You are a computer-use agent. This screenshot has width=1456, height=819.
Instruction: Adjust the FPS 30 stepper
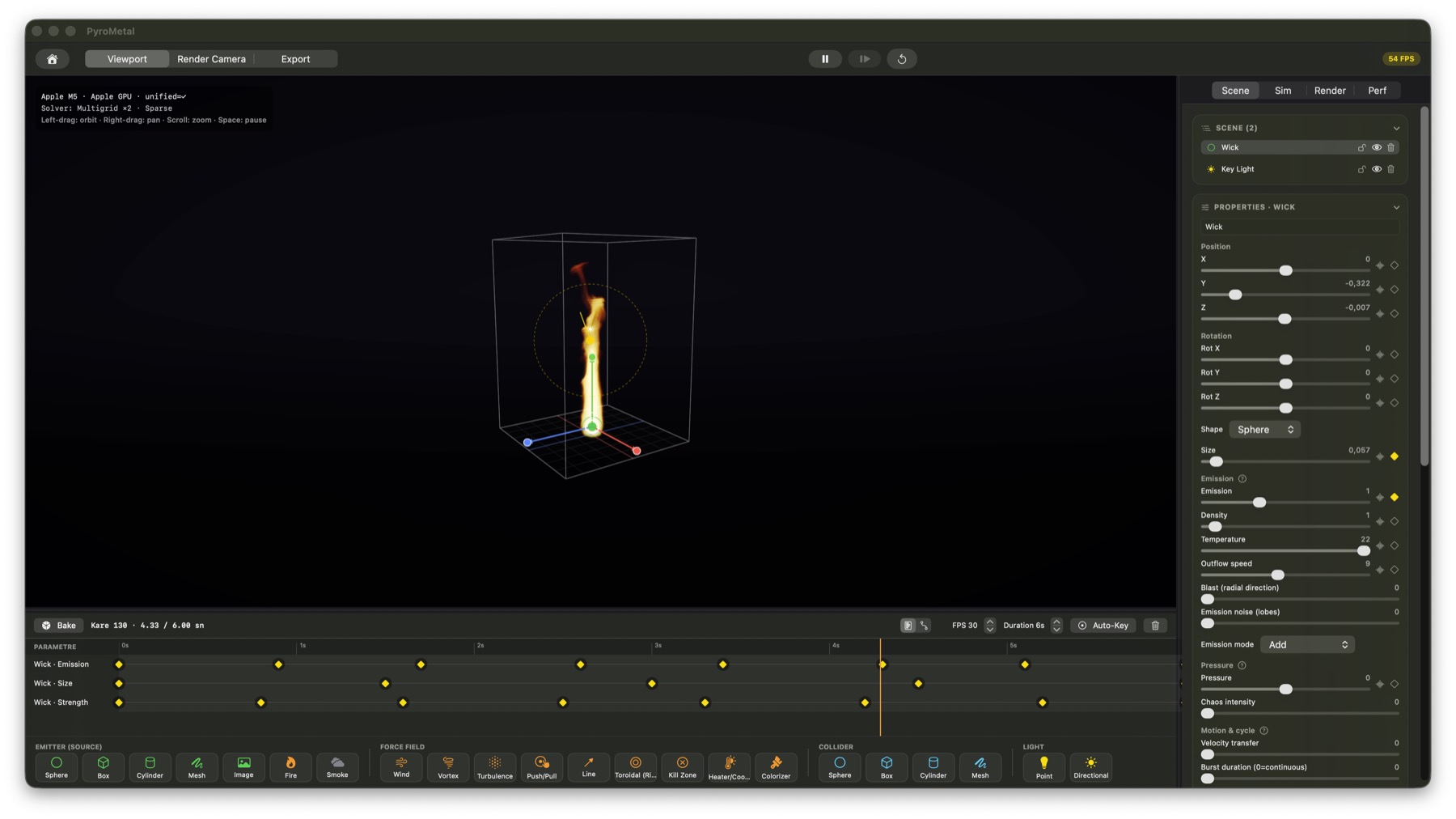point(990,626)
